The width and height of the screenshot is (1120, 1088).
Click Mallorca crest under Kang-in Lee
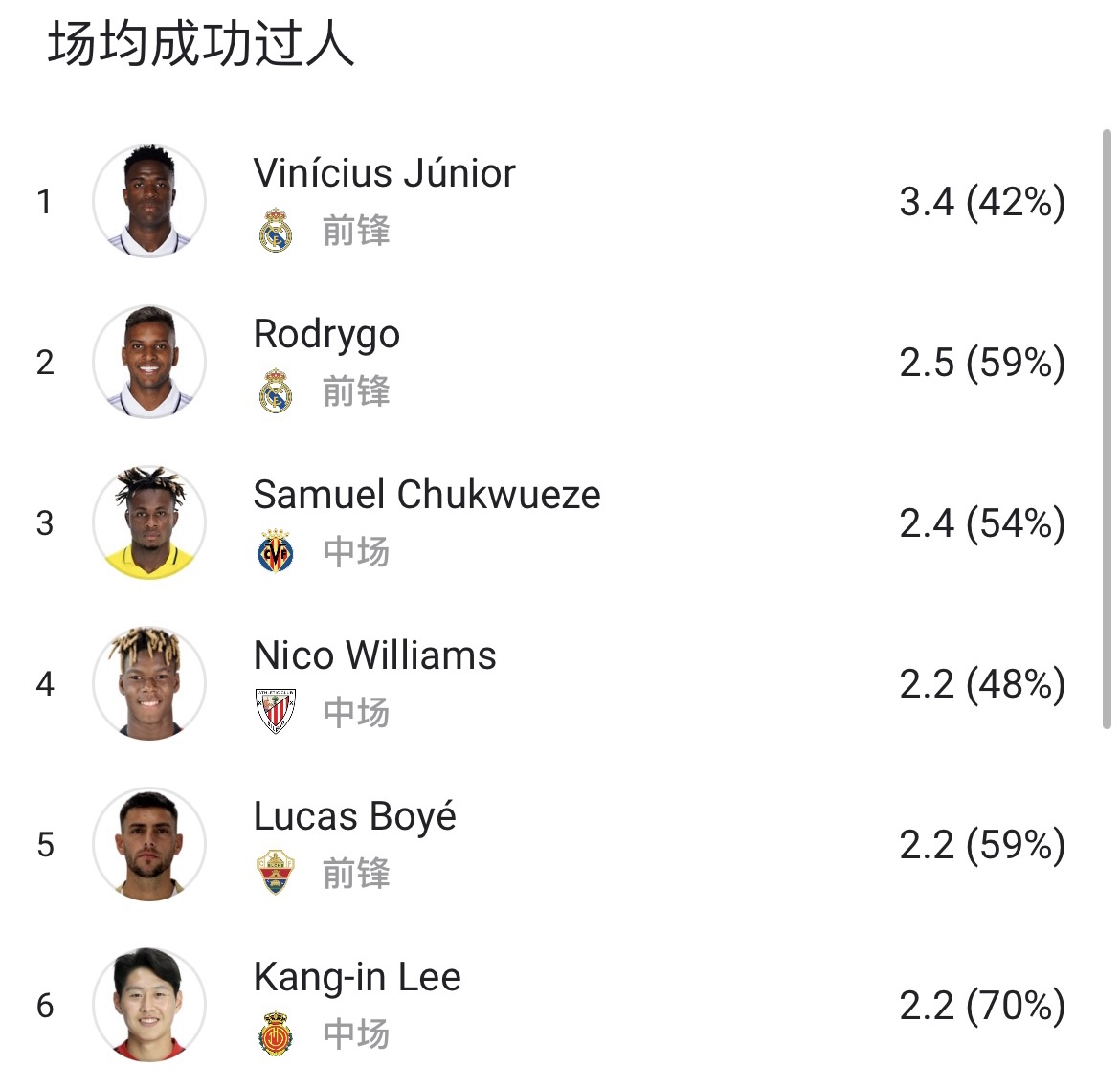click(x=276, y=1033)
